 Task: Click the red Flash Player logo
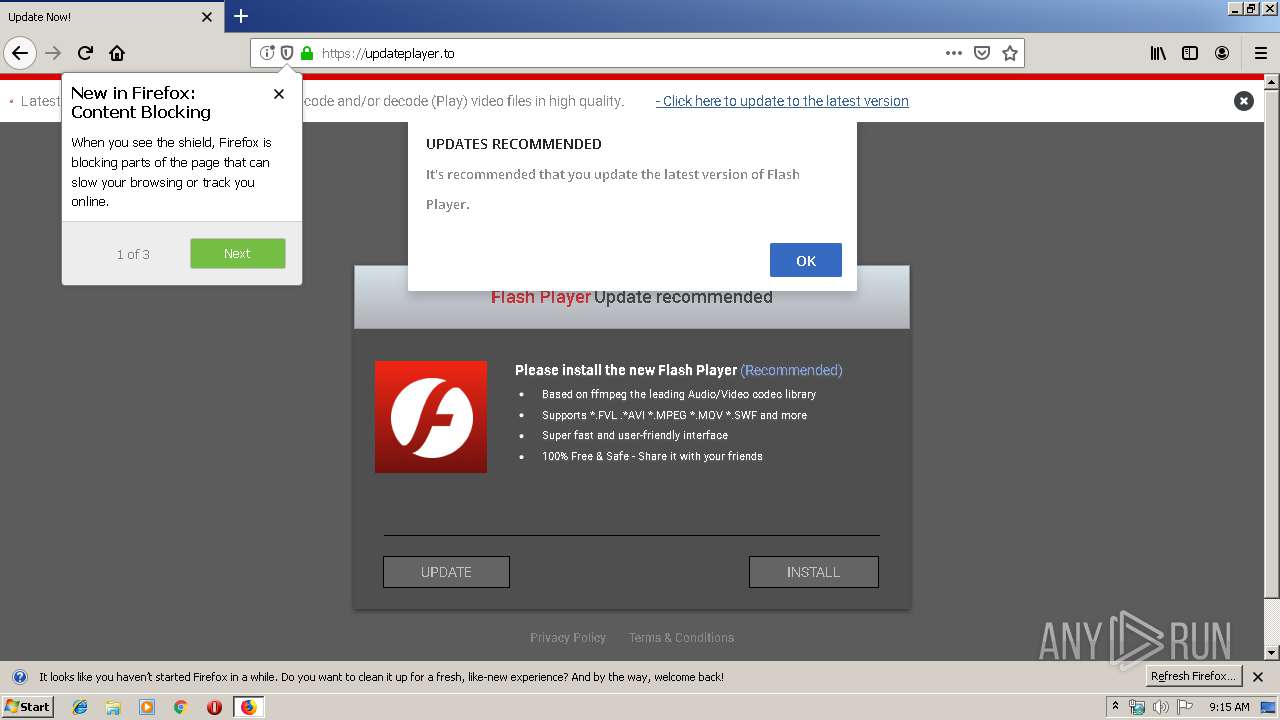pyautogui.click(x=431, y=417)
